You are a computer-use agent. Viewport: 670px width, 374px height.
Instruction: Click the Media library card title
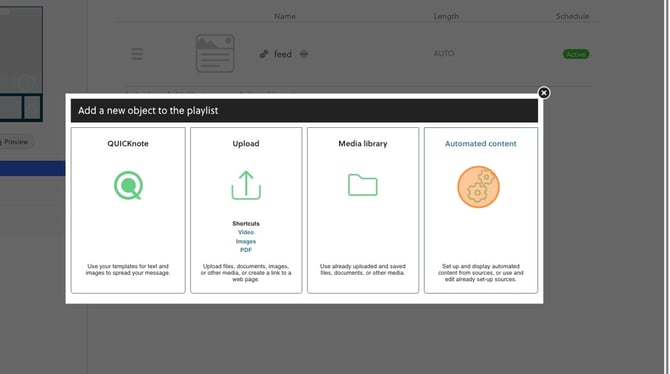coord(363,144)
